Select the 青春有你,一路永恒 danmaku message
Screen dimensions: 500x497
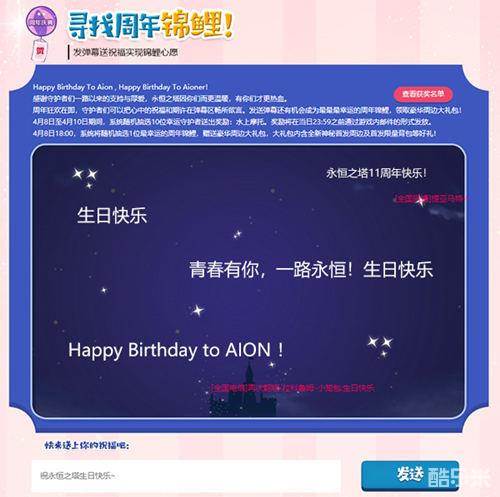pos(311,270)
